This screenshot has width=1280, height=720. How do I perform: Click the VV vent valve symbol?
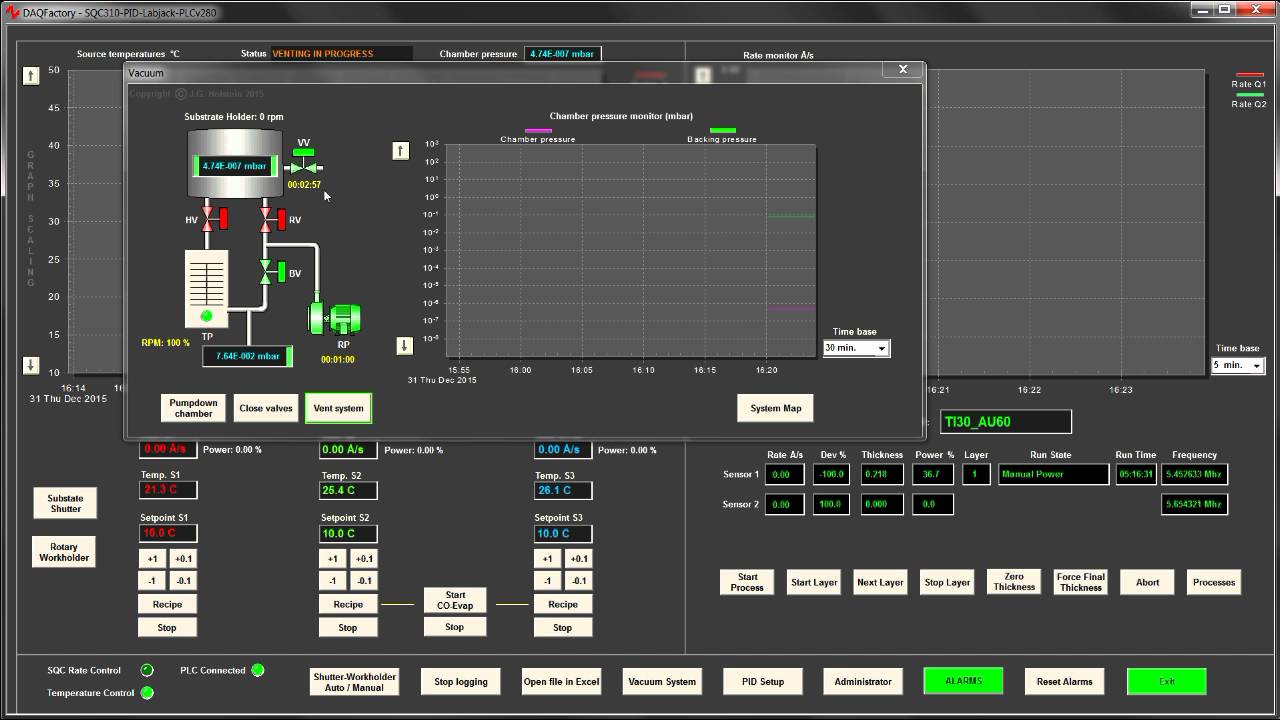(x=304, y=166)
